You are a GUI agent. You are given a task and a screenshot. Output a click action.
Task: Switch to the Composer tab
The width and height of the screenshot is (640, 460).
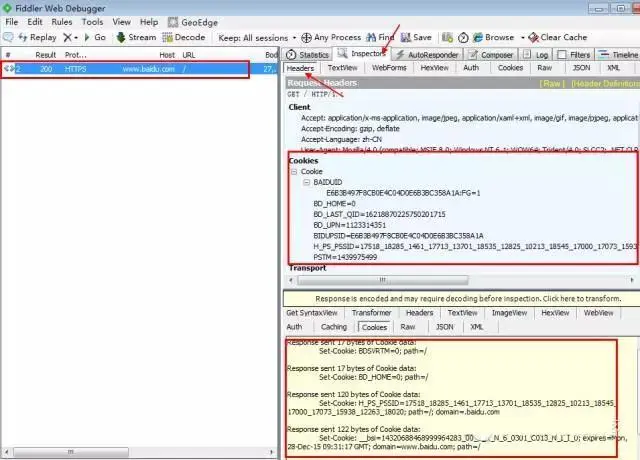tap(491, 55)
